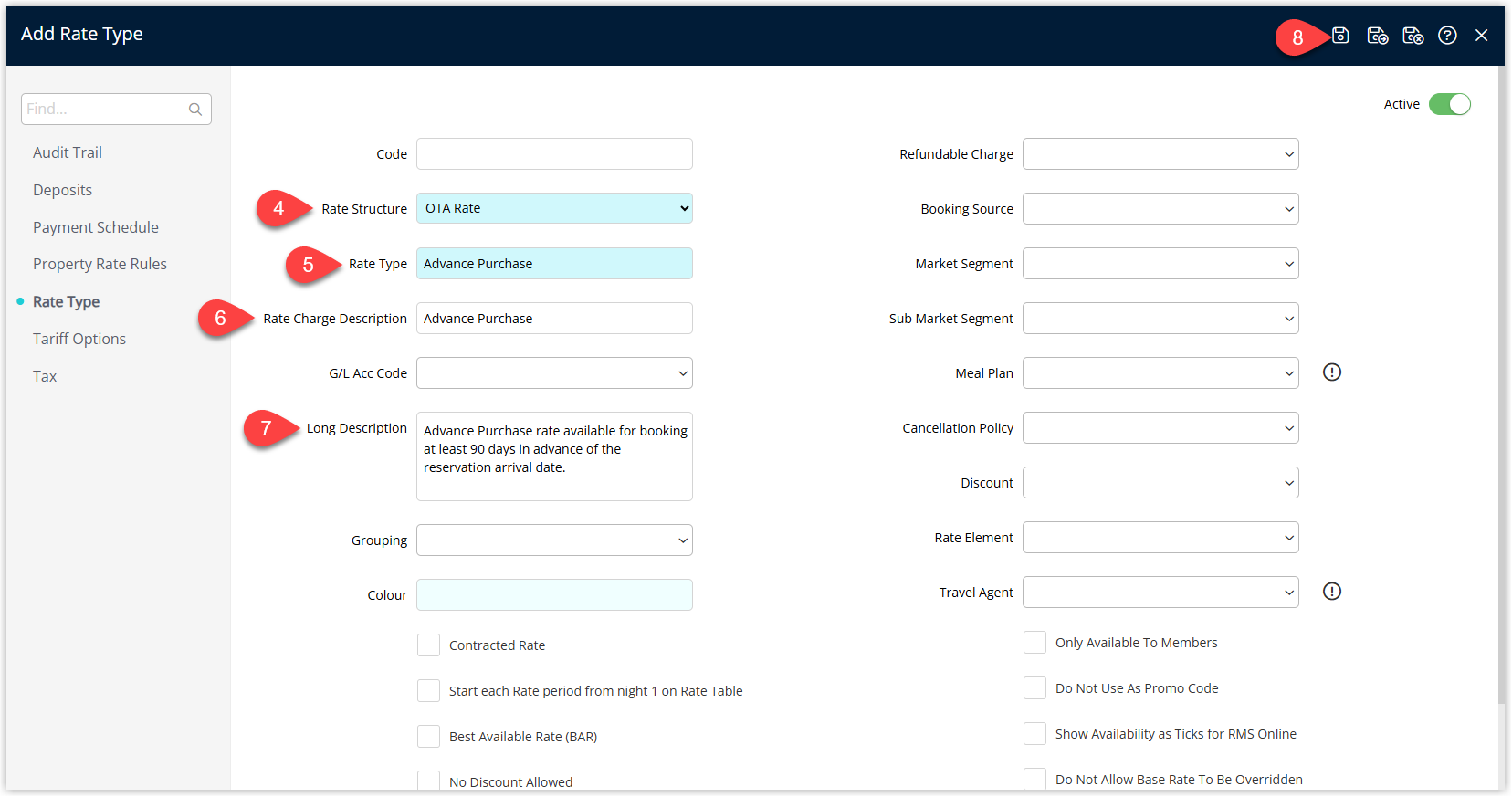Click the info icon beside Meal Plan

pos(1332,372)
